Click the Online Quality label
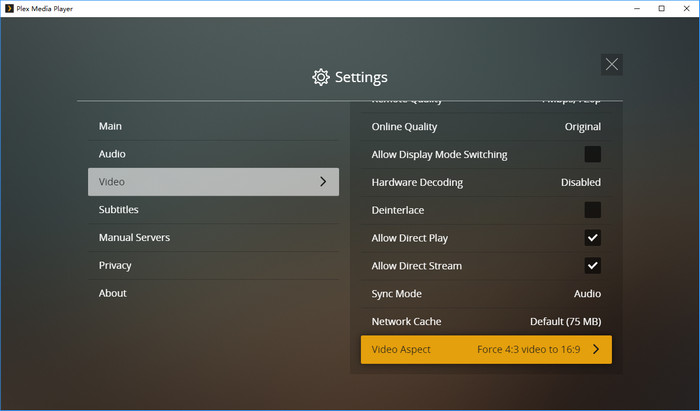Image resolution: width=700 pixels, height=411 pixels. (x=404, y=127)
